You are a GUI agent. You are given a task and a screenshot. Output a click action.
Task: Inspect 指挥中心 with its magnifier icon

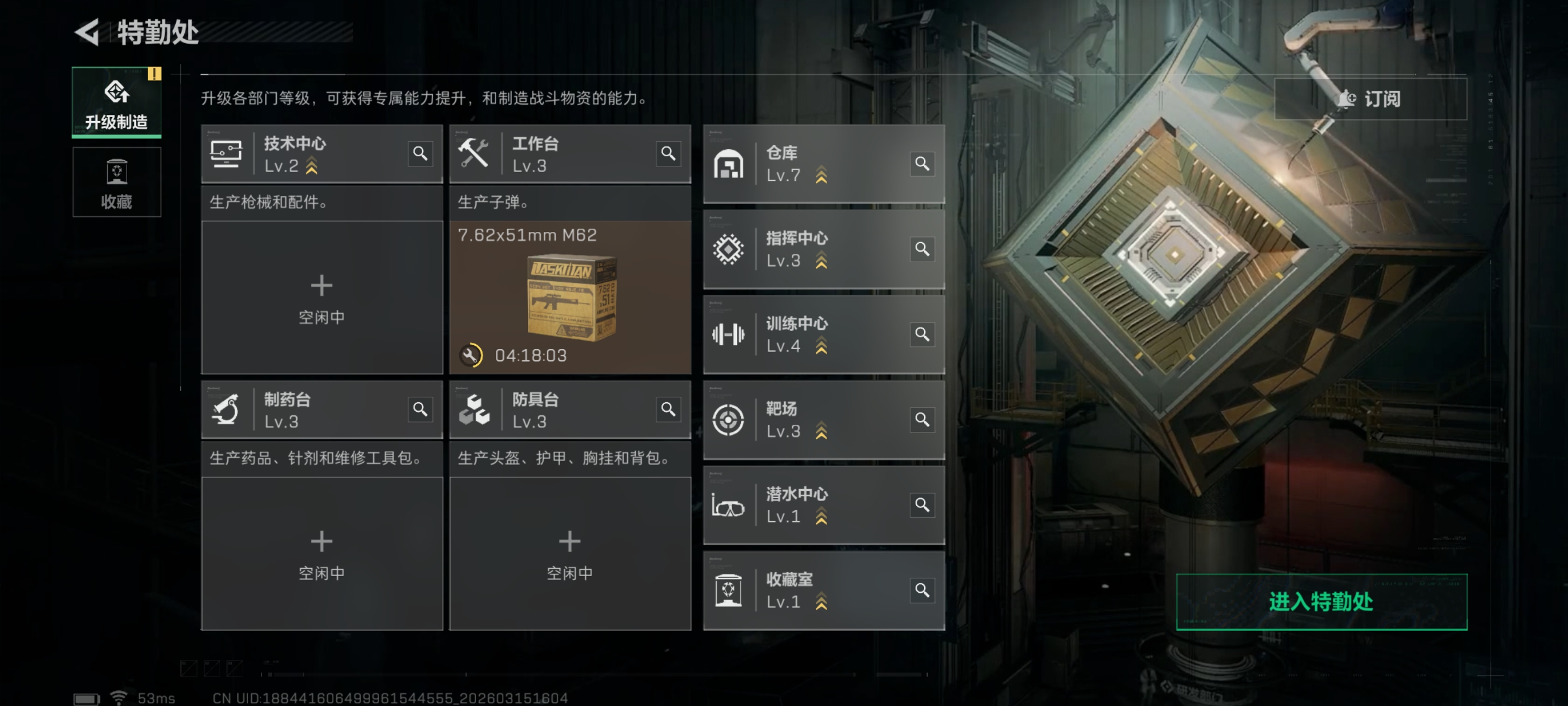[922, 249]
